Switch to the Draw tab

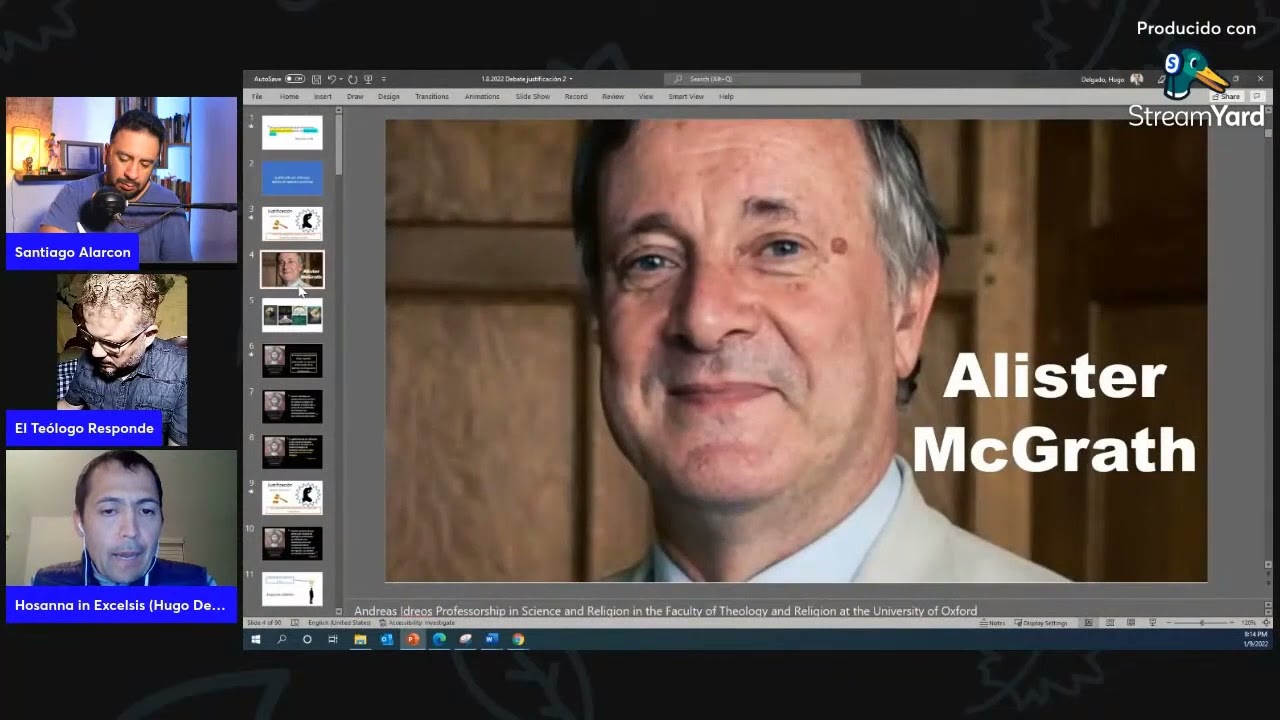[355, 97]
